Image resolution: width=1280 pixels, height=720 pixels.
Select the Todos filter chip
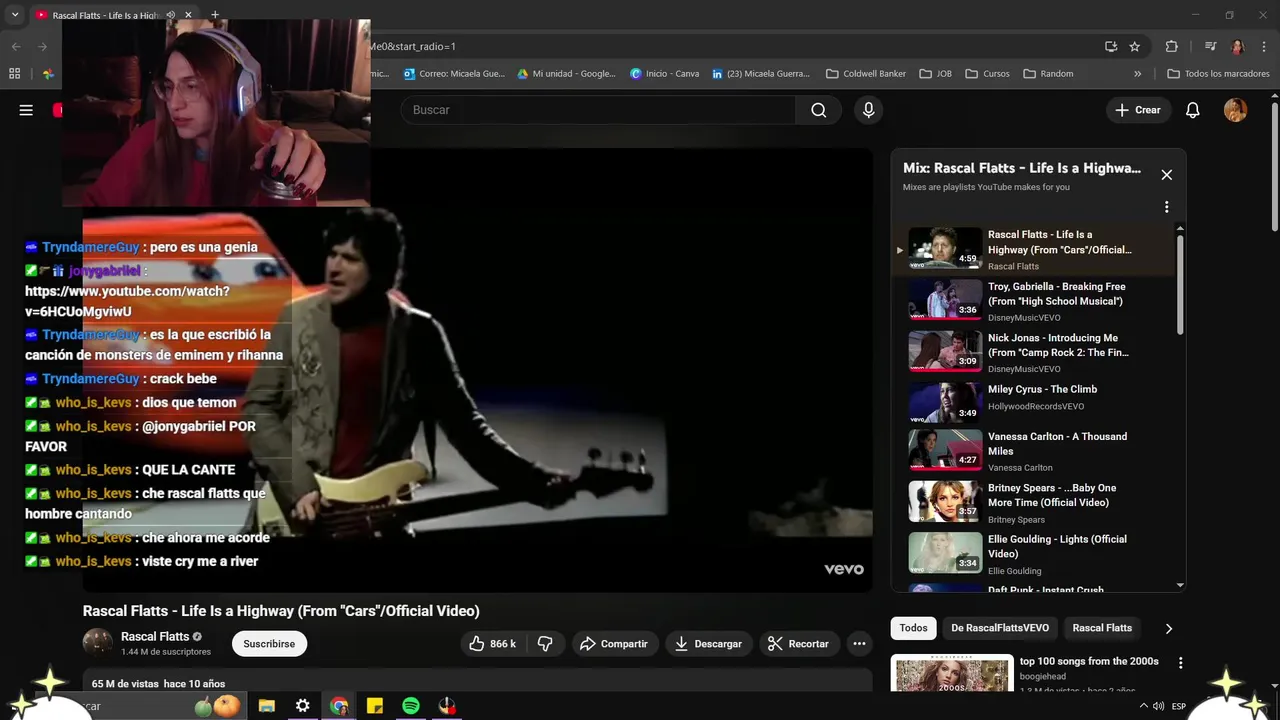pos(913,628)
